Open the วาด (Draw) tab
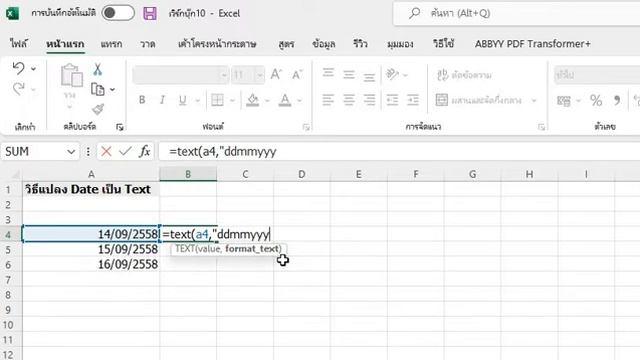The height and width of the screenshot is (360, 640). pos(147,44)
